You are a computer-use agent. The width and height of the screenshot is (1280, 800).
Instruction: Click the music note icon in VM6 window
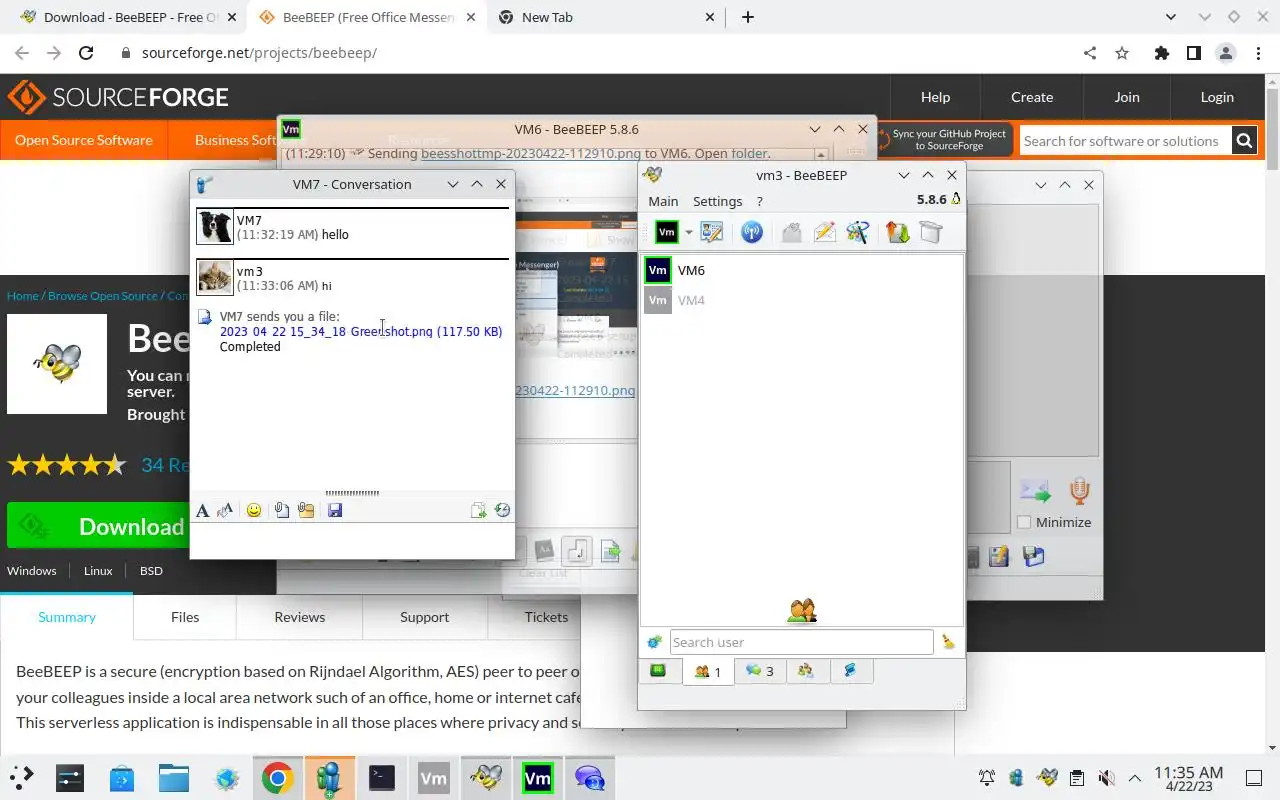pos(577,550)
